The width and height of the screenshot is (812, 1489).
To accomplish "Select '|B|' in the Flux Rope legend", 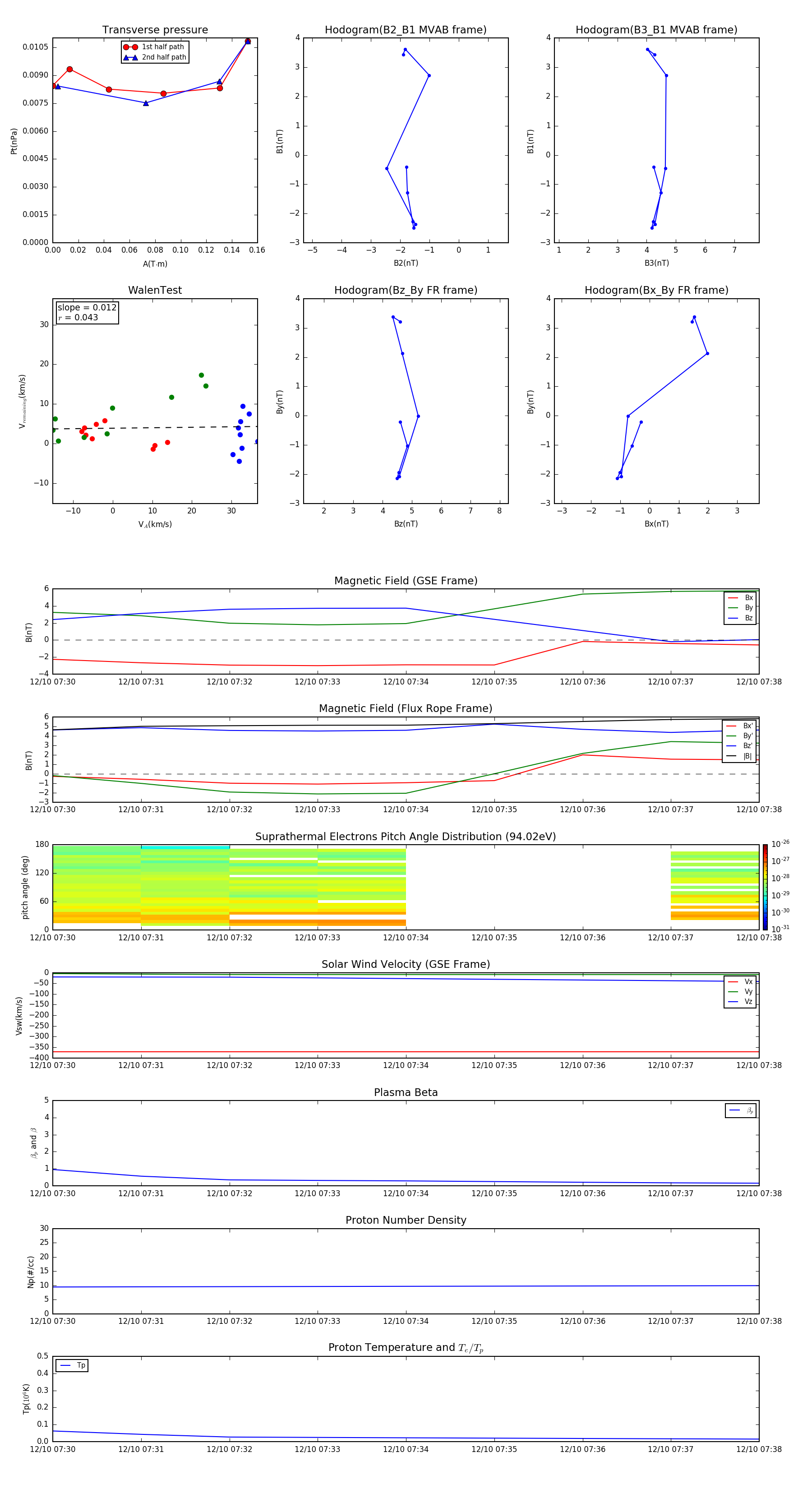I will 739,756.
